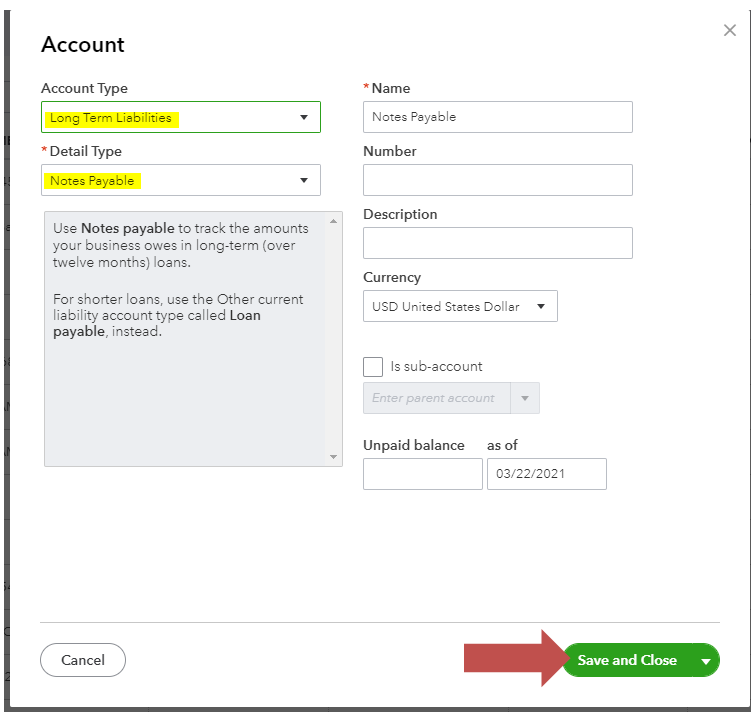Viewport: 756px width, 717px height.
Task: Select the as of date field
Action: click(546, 474)
